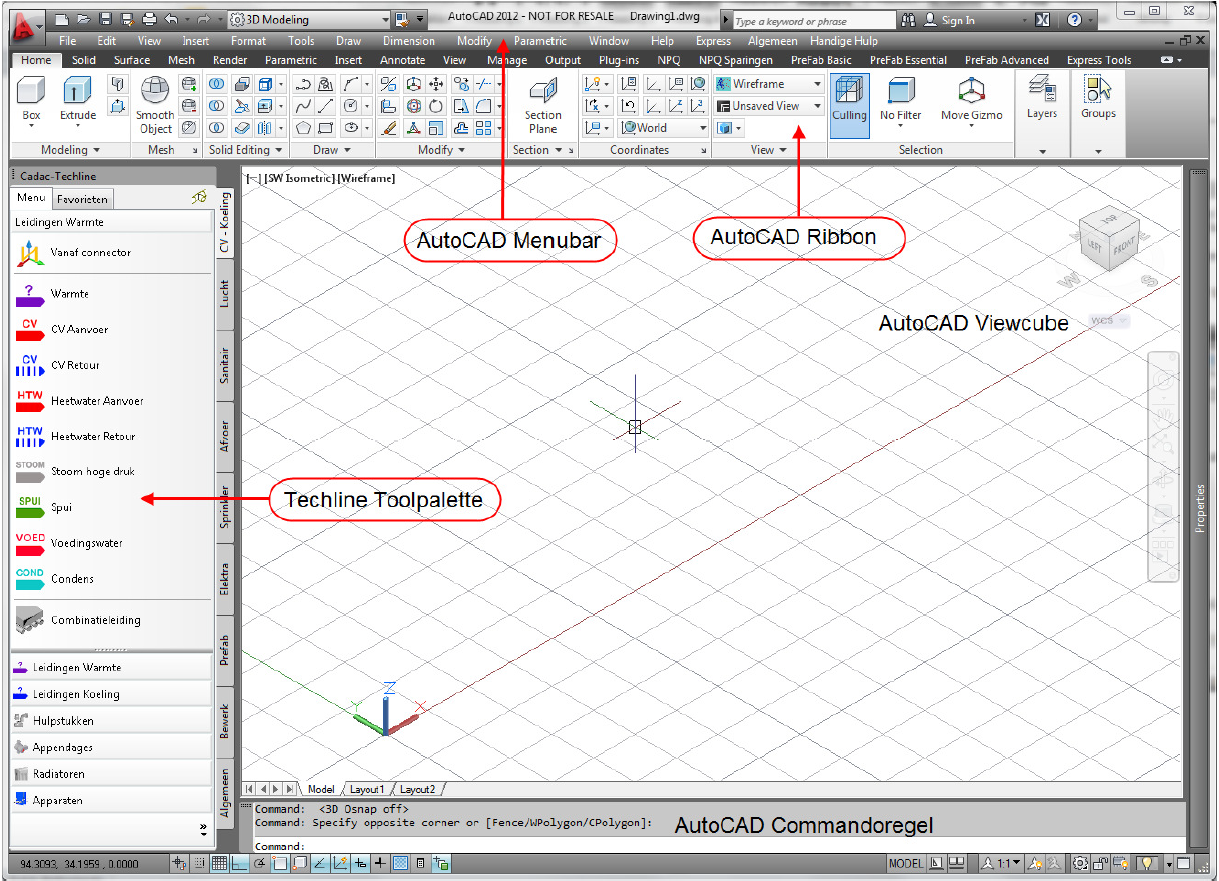Screen dimensions: 1219x881
Task: Select the Elektra vertical palette tab
Action: 224,580
